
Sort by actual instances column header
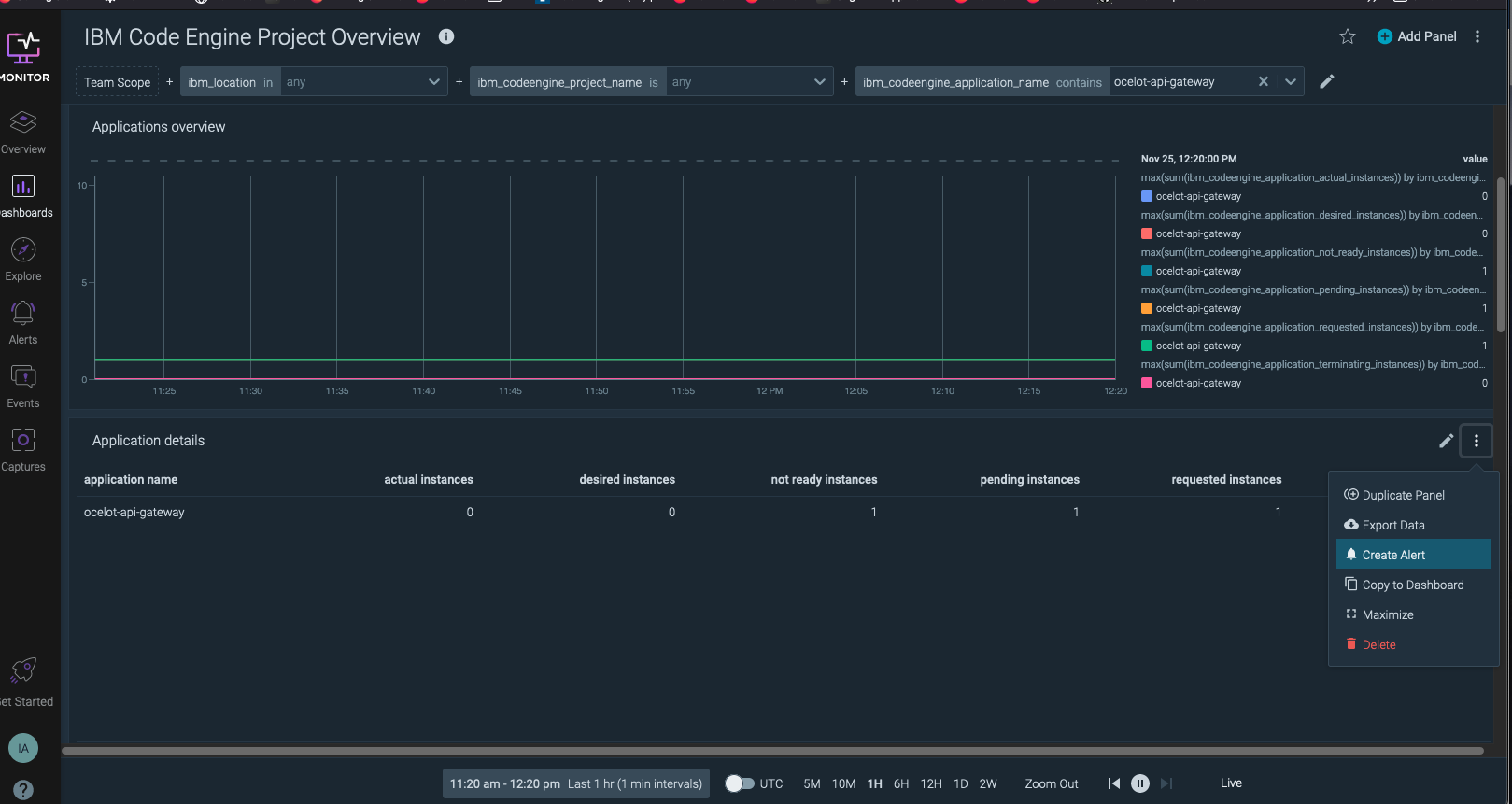429,479
